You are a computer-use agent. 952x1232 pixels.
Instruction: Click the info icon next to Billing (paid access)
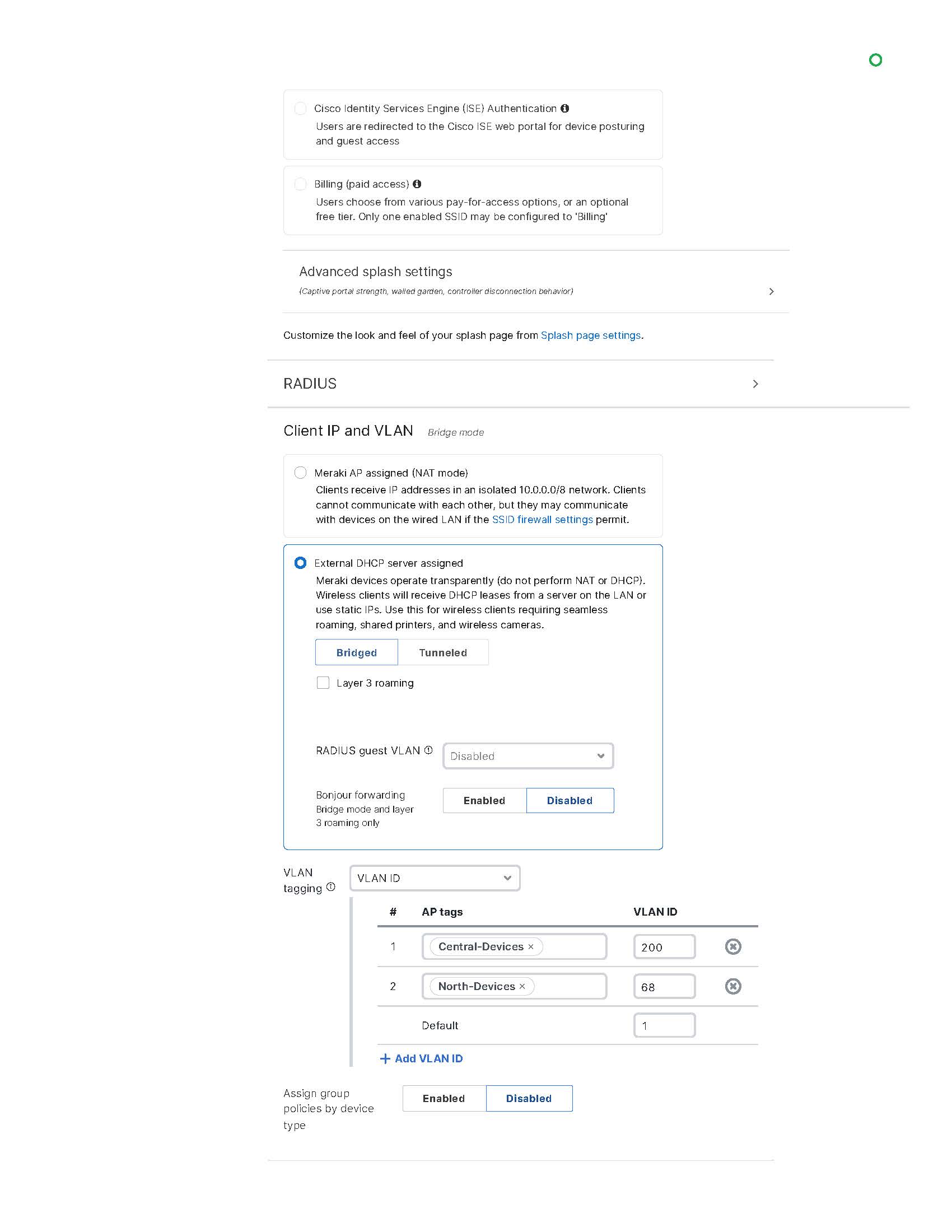point(417,184)
